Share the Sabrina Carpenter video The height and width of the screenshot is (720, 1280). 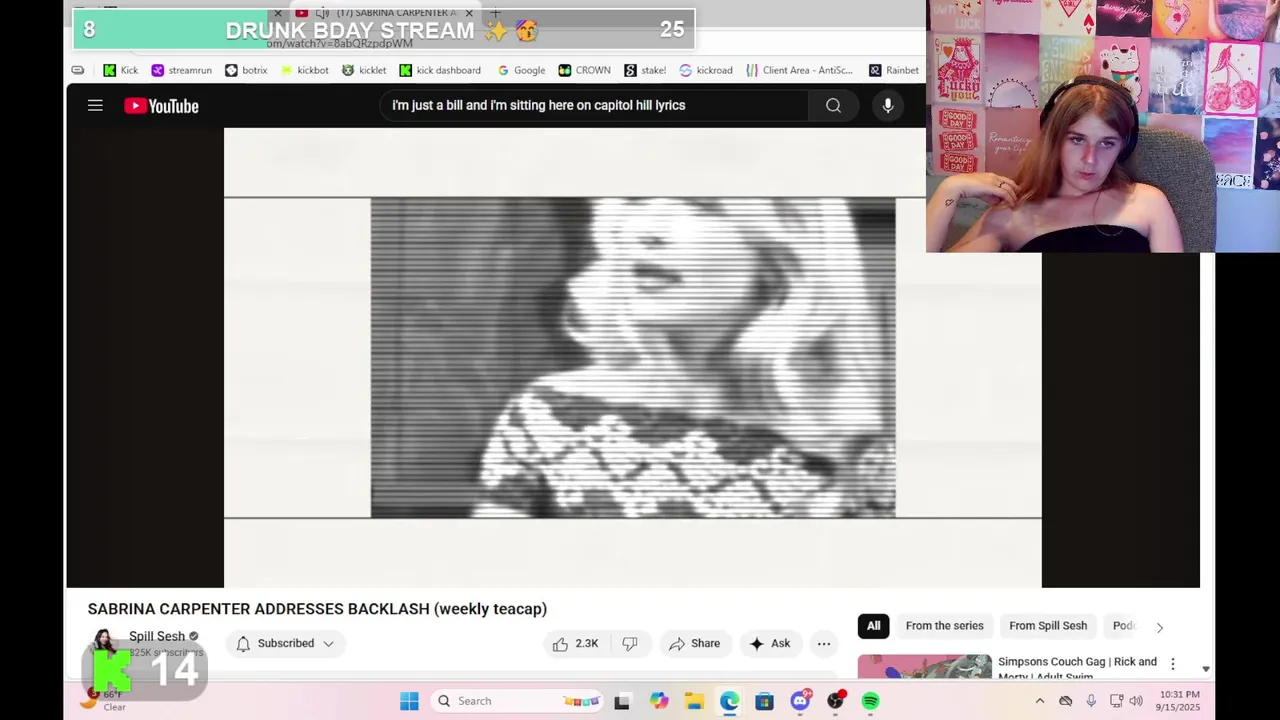click(694, 643)
